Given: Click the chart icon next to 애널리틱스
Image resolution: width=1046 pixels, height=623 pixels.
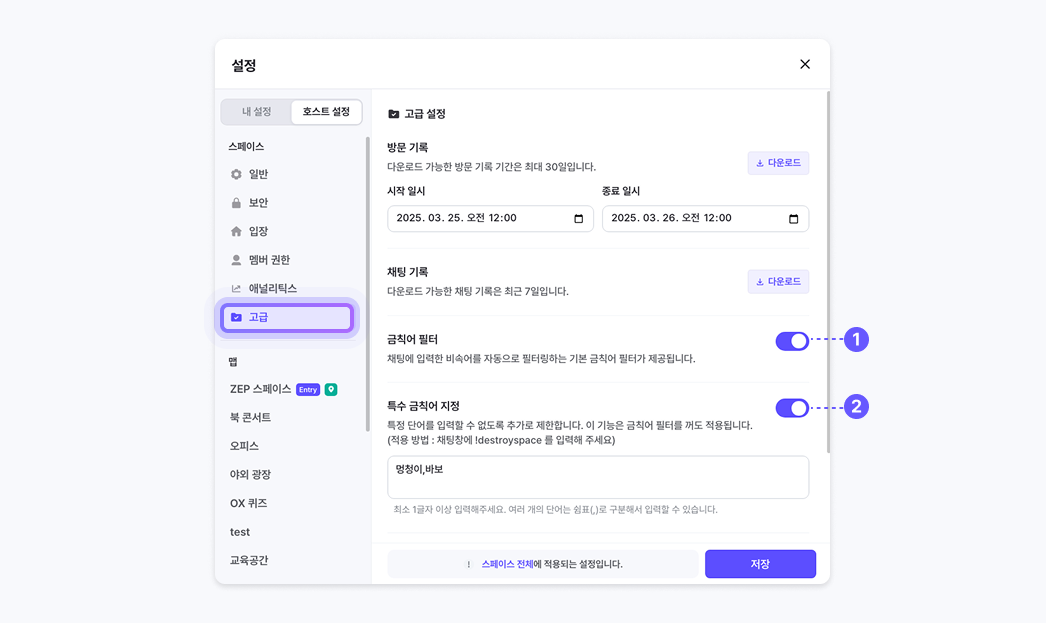Looking at the screenshot, I should point(236,289).
